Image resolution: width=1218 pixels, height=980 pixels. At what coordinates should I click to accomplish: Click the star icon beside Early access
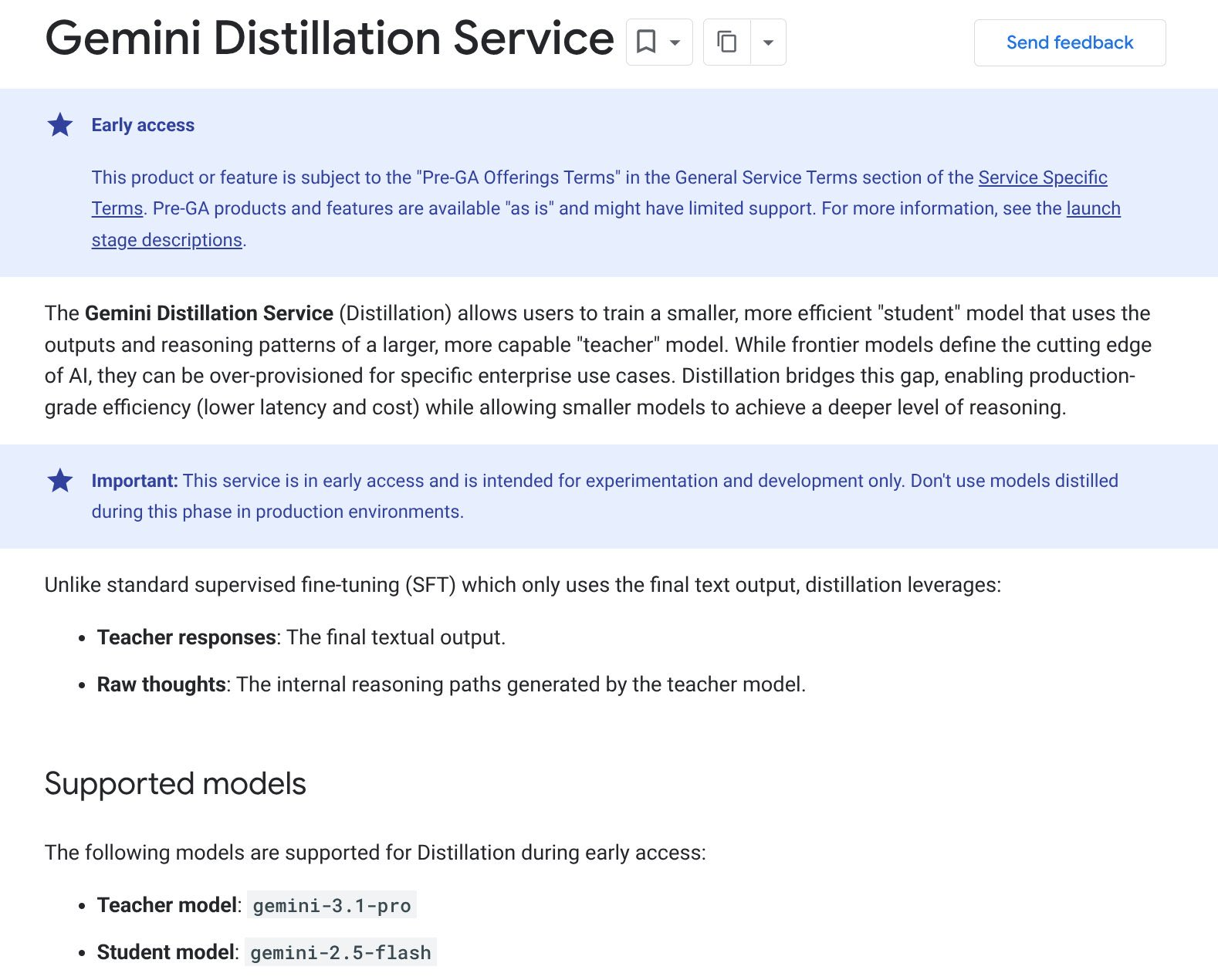point(60,125)
